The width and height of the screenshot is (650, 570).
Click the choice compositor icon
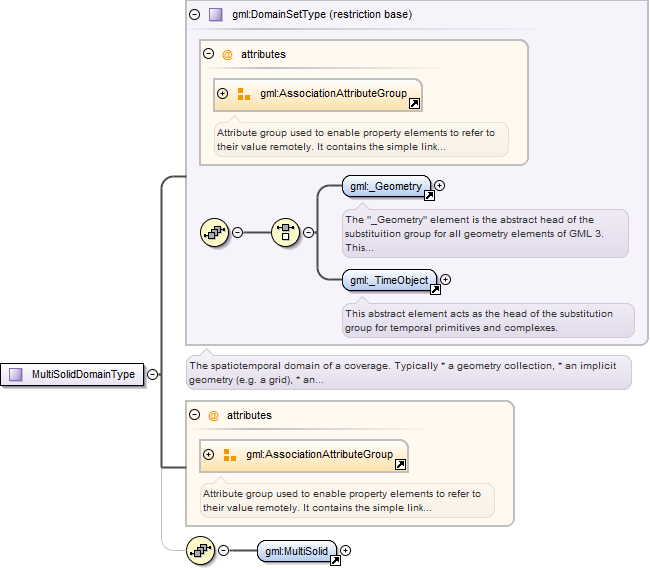click(285, 232)
